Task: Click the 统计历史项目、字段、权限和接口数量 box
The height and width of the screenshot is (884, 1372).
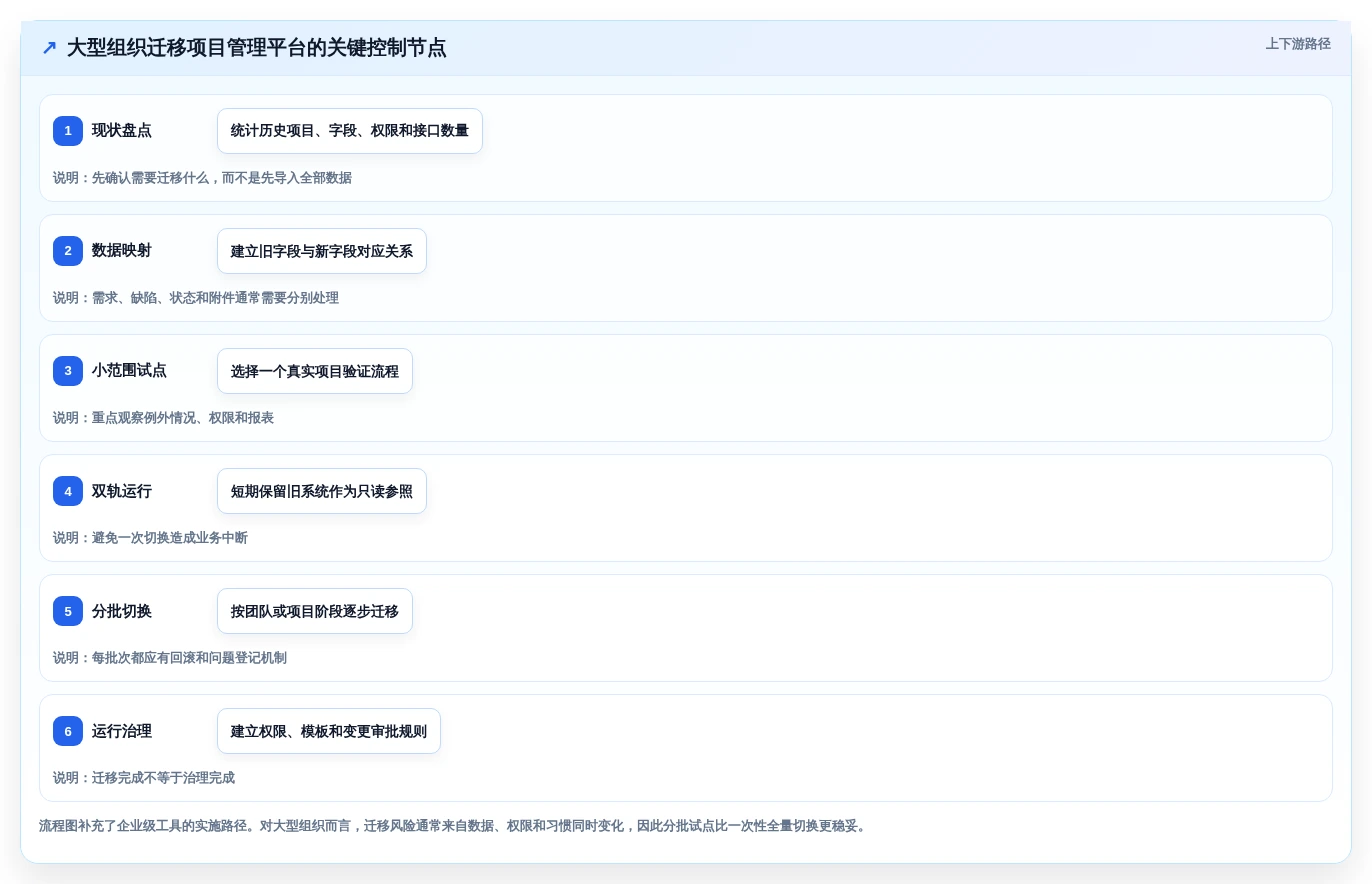Action: tap(350, 131)
